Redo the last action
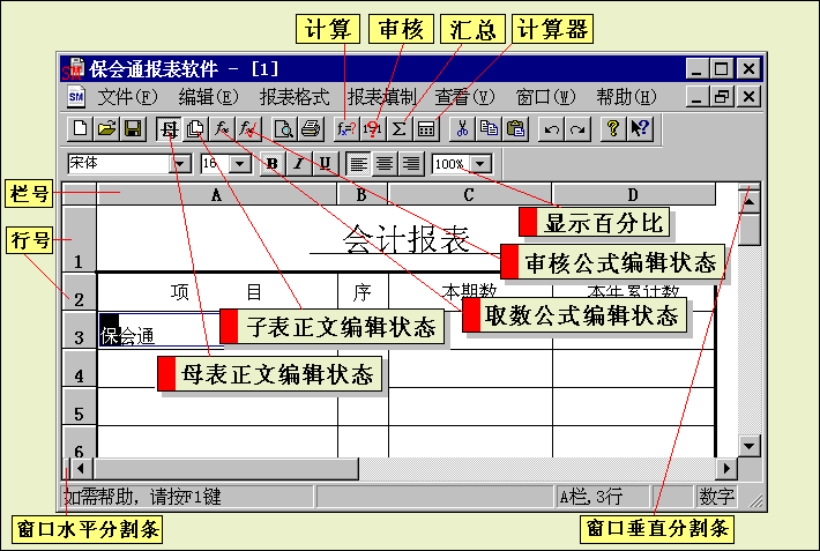 (x=577, y=129)
